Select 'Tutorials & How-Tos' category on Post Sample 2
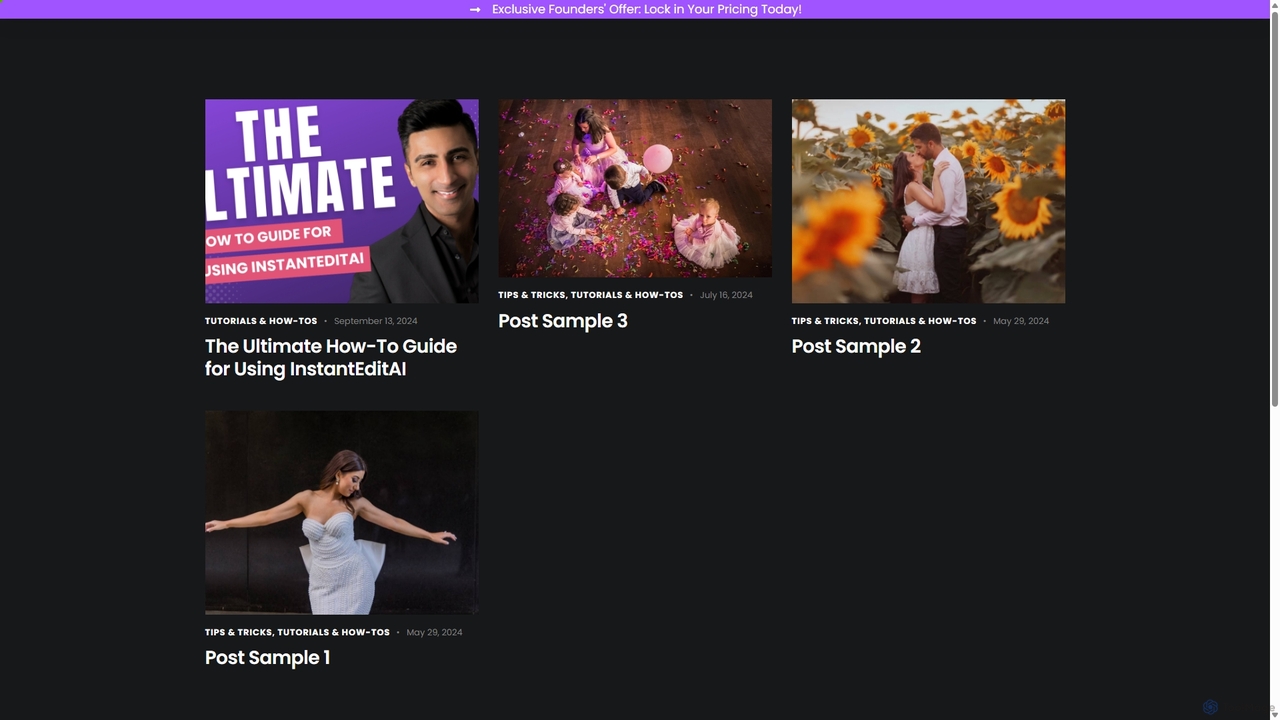Viewport: 1280px width, 720px height. [x=920, y=321]
